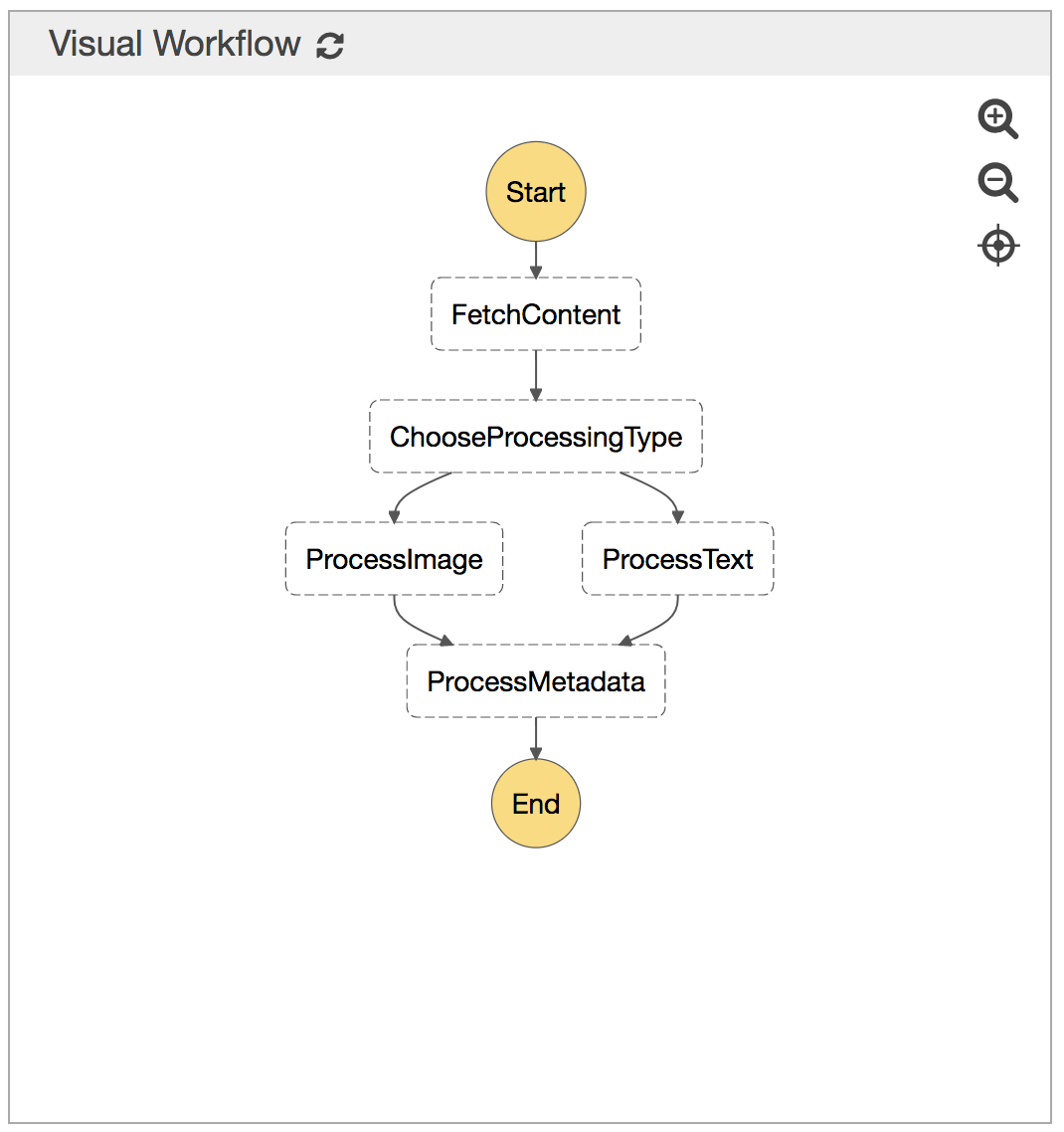Select the ChooseProcessingType state

point(536,437)
